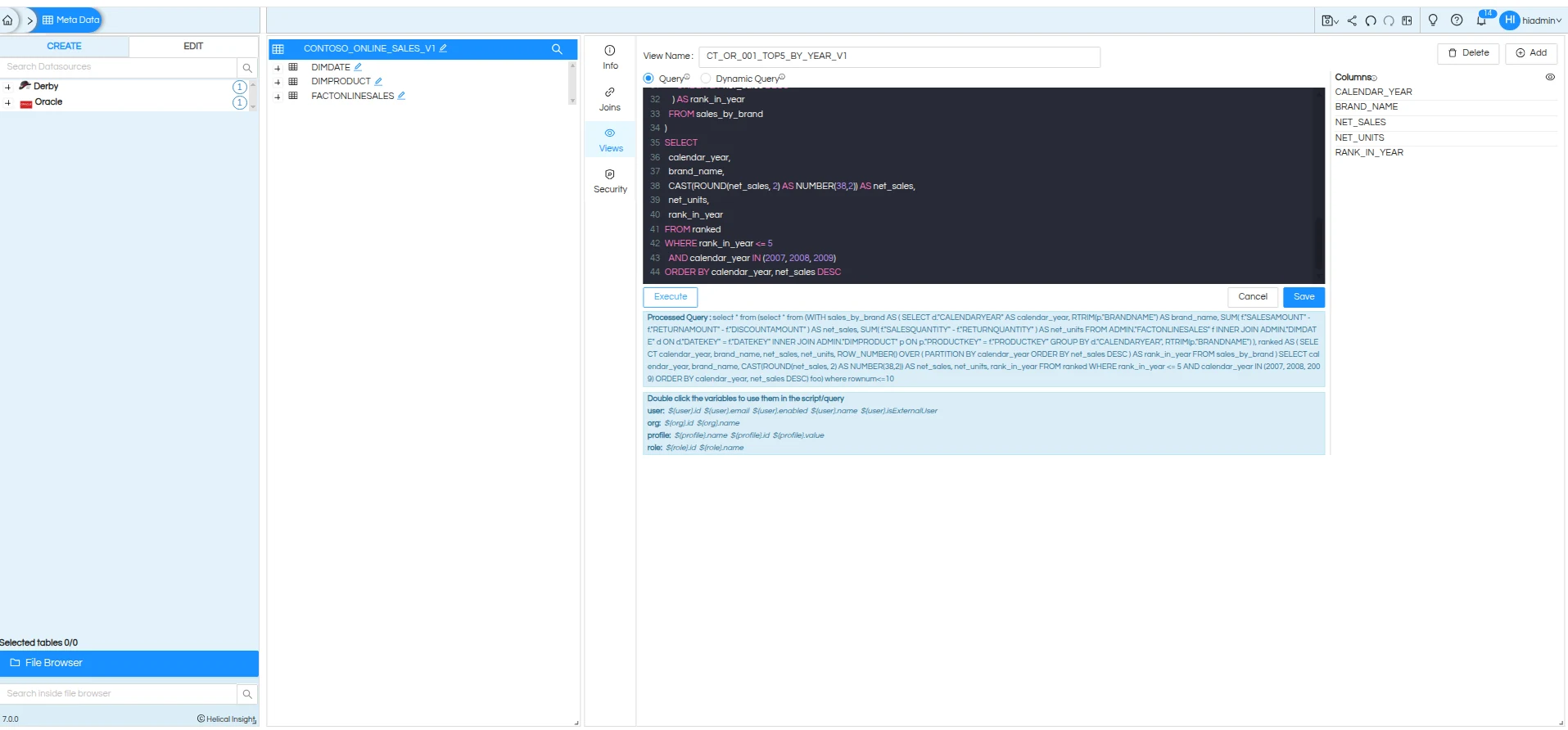Image resolution: width=1568 pixels, height=730 pixels.
Task: Search within CONTOSO_ONLINE_SALES_V1 metadata tables
Action: (x=557, y=49)
